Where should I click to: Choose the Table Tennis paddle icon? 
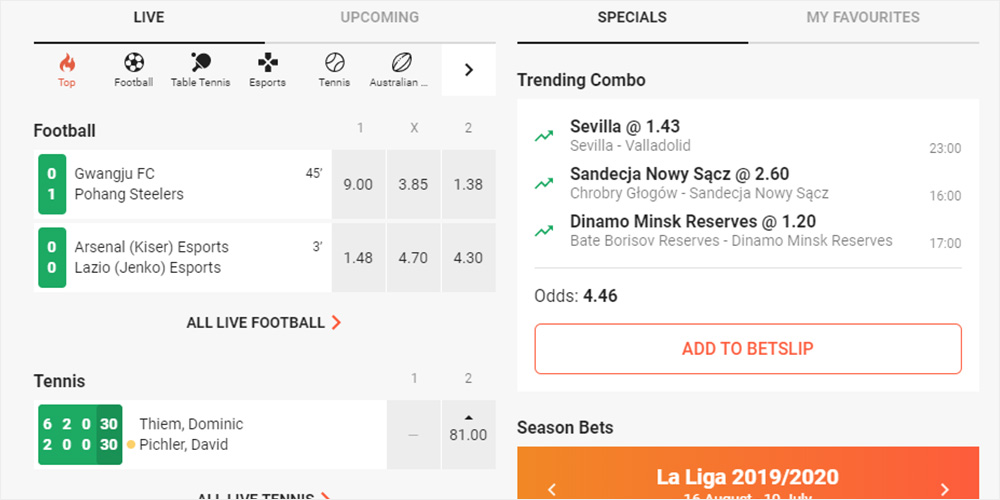tap(200, 62)
